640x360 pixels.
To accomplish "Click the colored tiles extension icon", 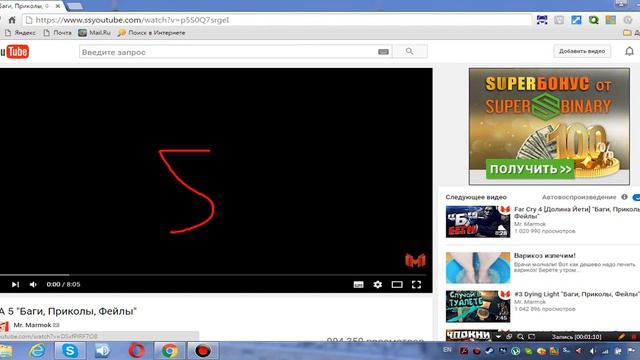I will pyautogui.click(x=611, y=20).
